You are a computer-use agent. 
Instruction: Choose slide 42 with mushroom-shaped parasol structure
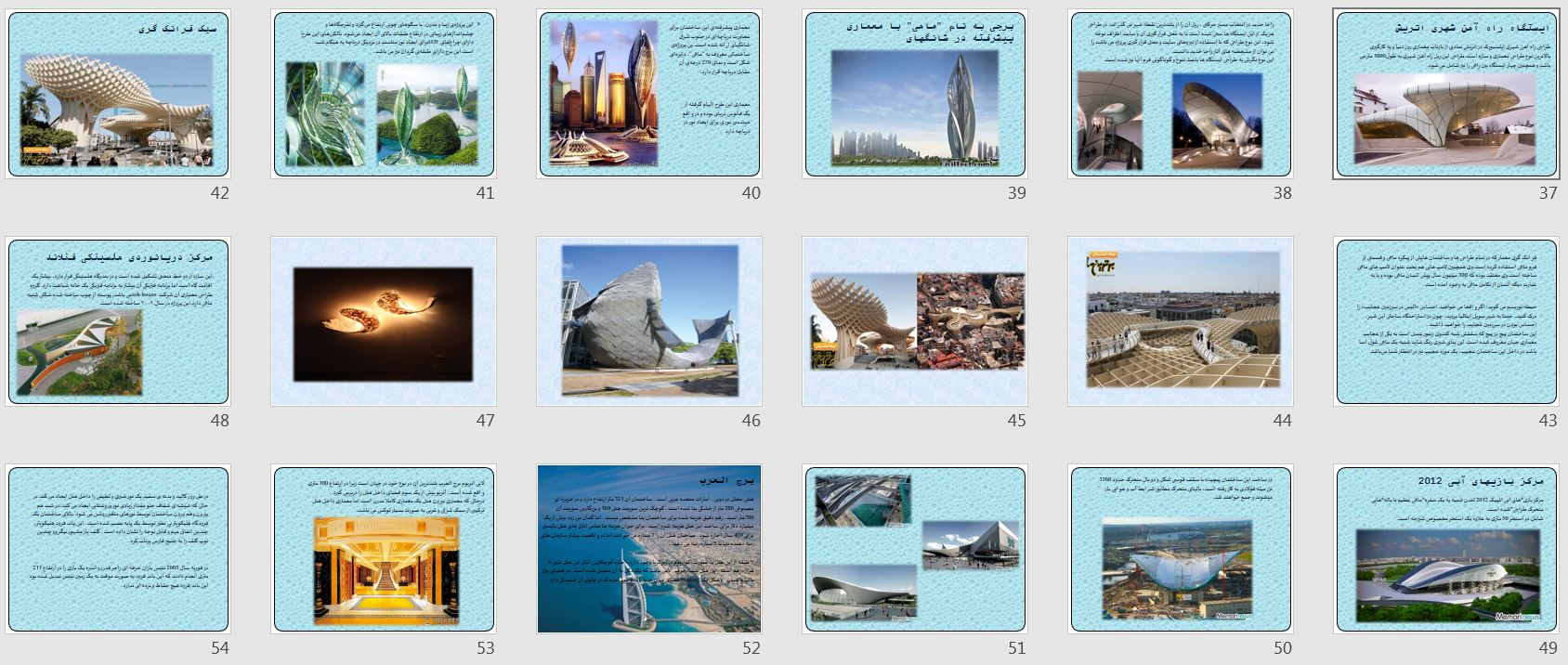pyautogui.click(x=118, y=94)
